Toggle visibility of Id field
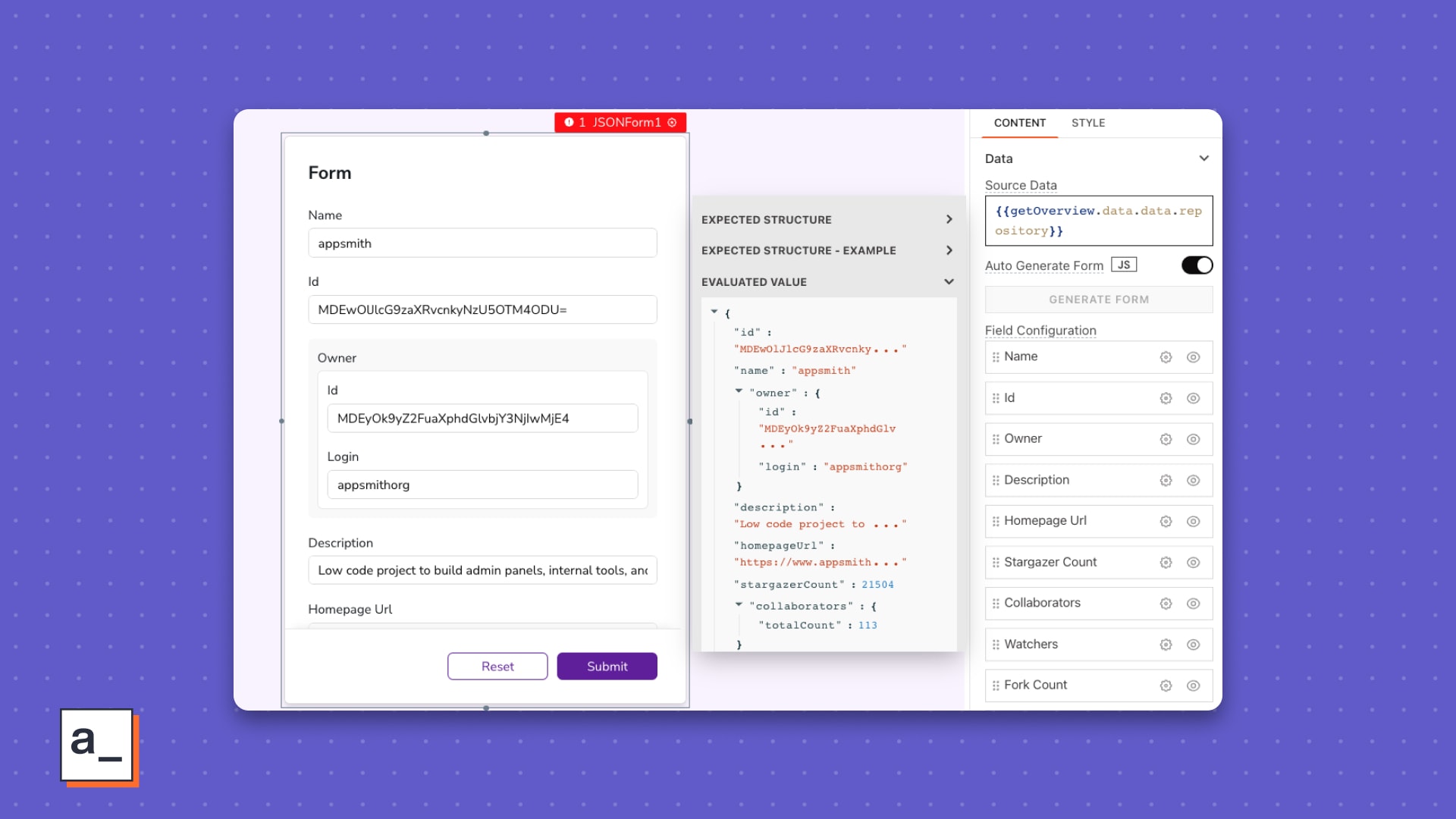This screenshot has width=1456, height=819. 1193,398
